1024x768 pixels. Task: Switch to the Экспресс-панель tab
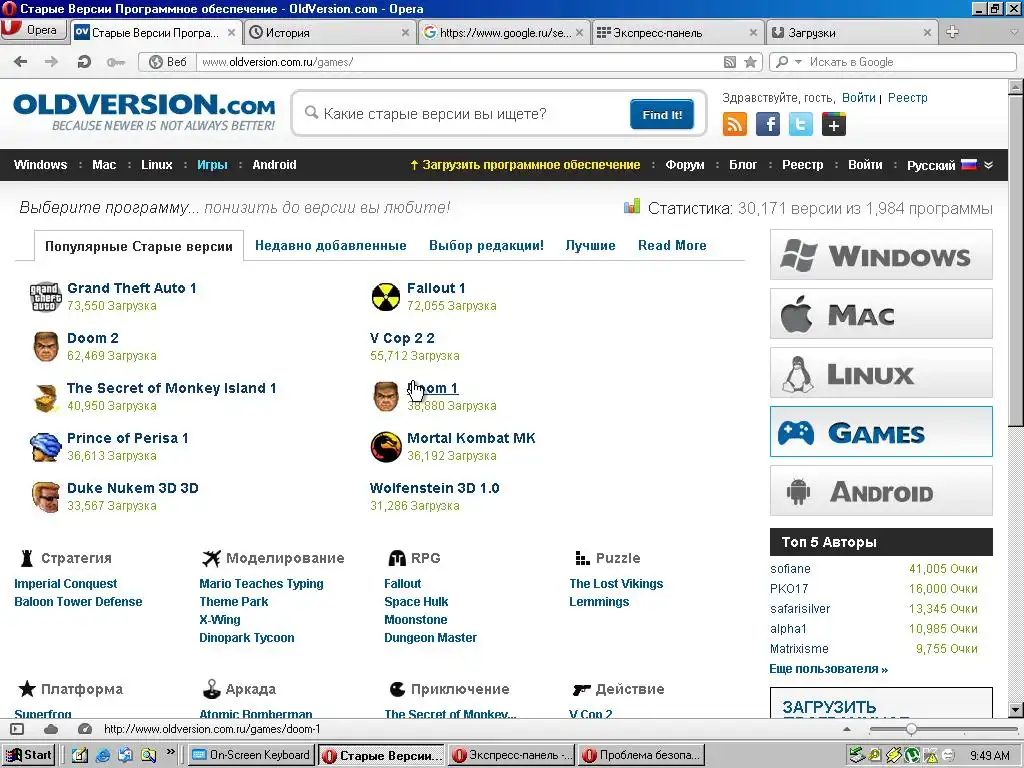point(678,33)
